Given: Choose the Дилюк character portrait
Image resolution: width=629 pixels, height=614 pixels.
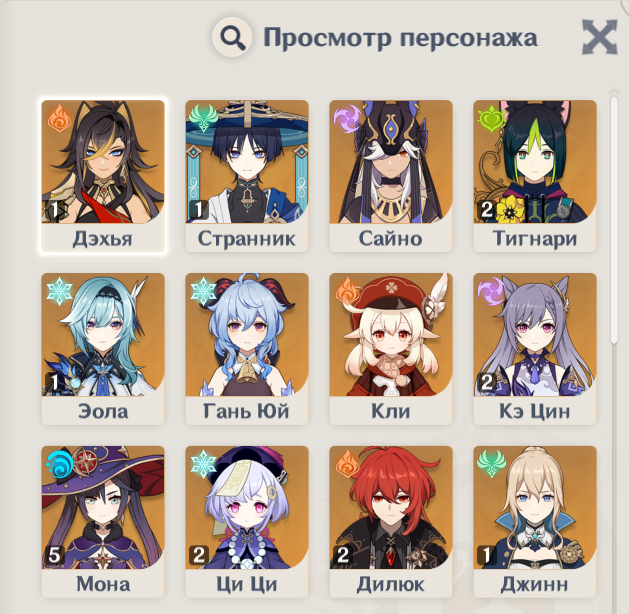Looking at the screenshot, I should 391,507.
